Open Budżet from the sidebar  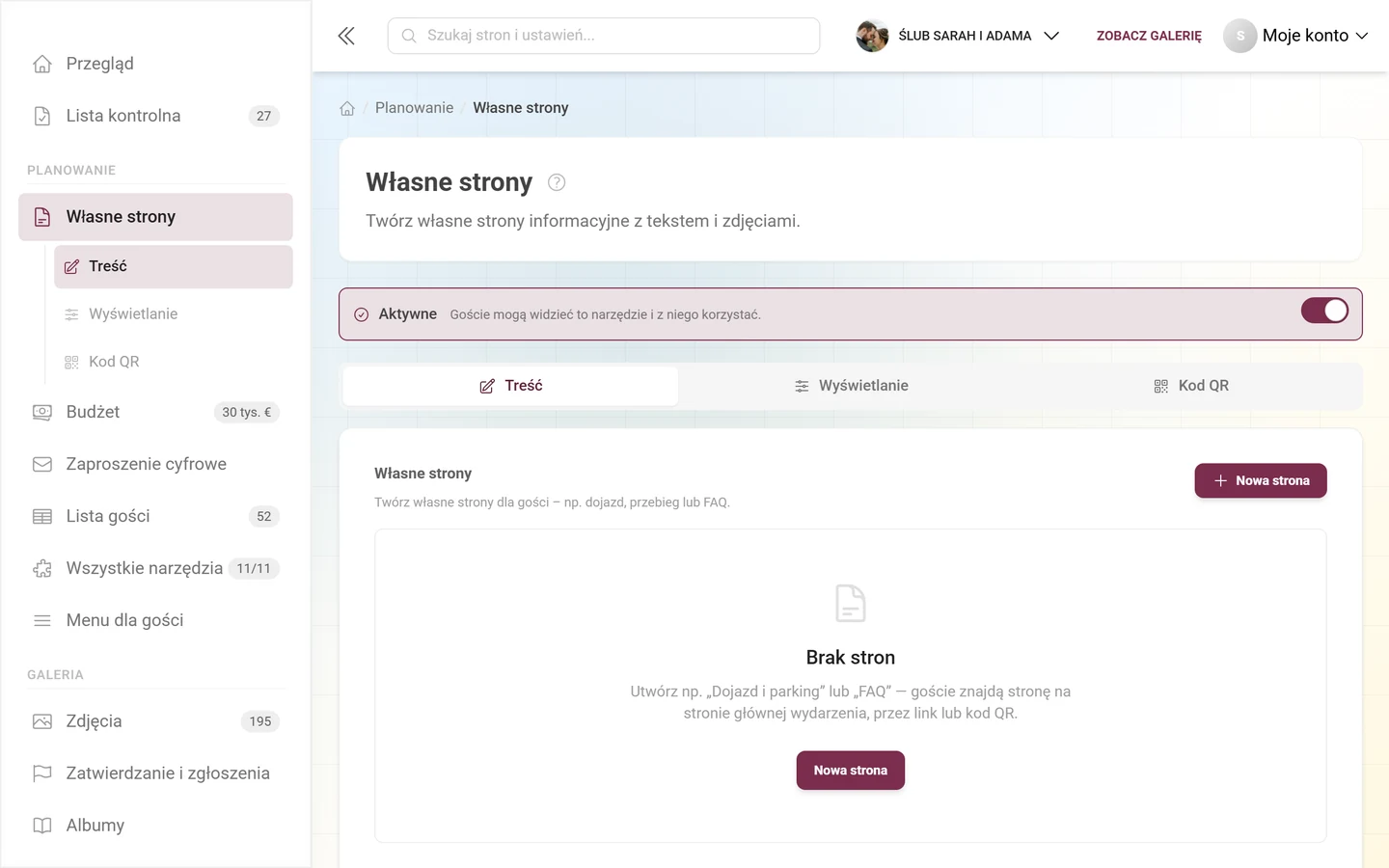coord(155,412)
